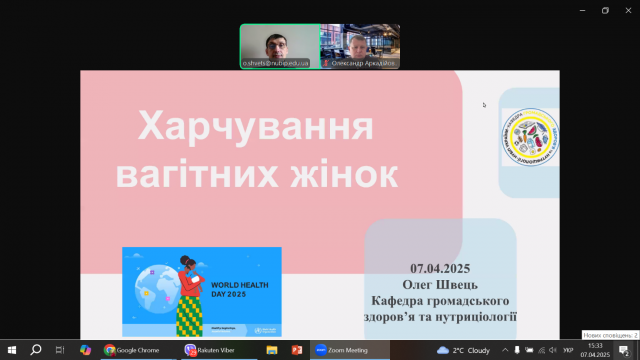Expand hidden system tray icons
640x360 pixels.
click(505, 350)
